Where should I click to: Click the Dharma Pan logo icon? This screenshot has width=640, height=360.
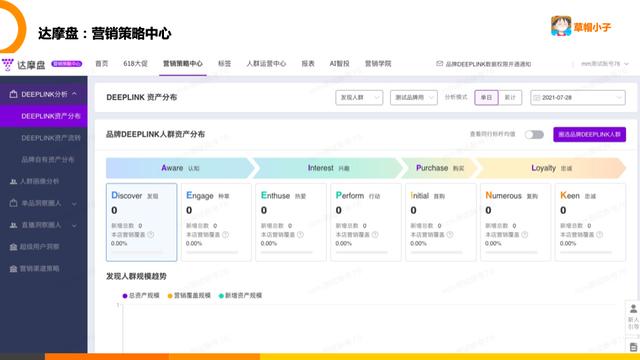[8, 64]
